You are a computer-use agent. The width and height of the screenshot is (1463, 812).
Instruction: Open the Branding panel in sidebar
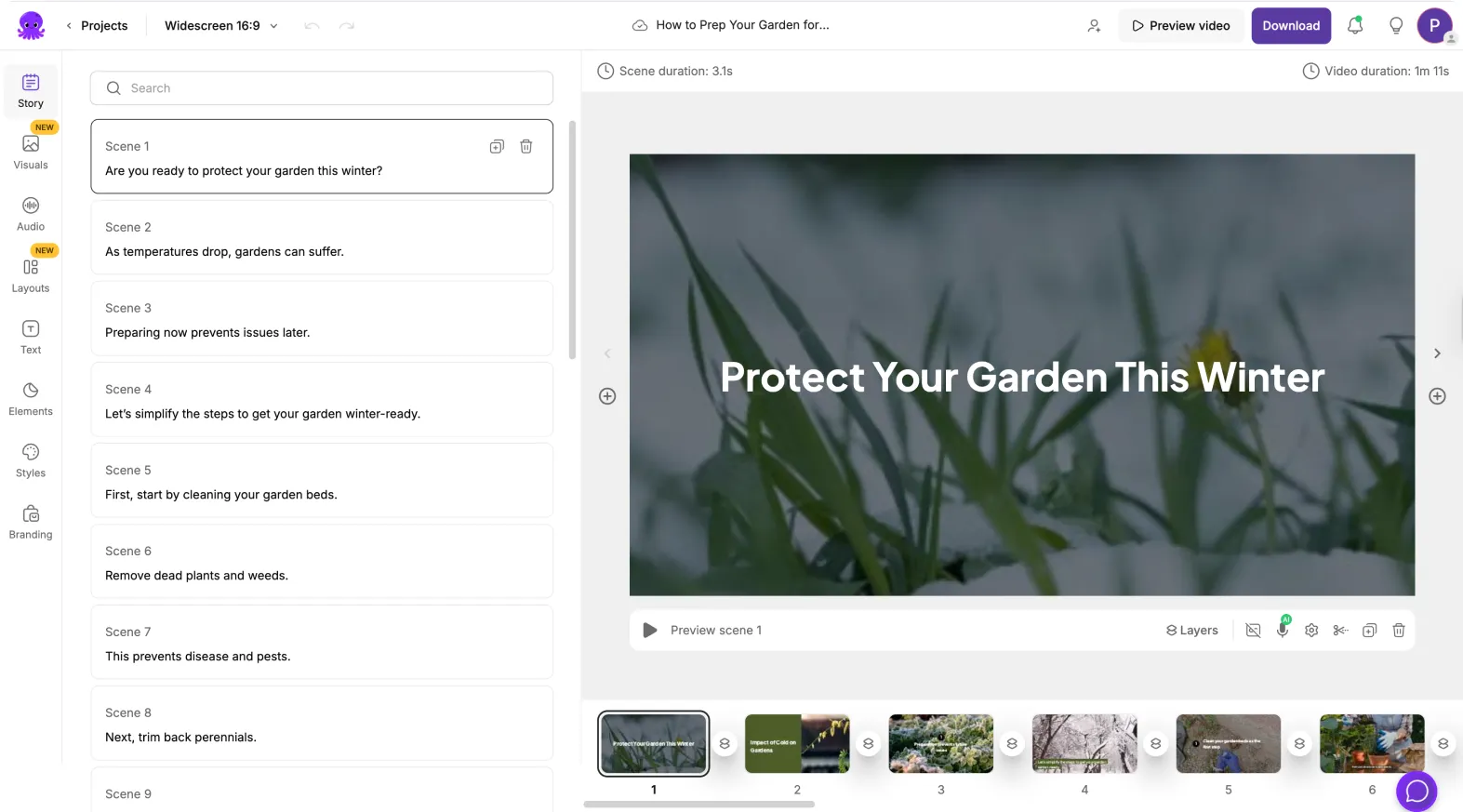[31, 522]
